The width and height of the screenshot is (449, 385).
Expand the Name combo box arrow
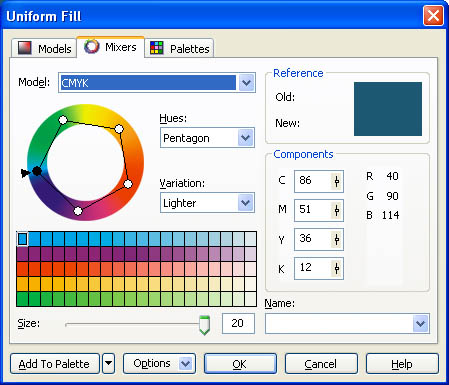[420, 323]
